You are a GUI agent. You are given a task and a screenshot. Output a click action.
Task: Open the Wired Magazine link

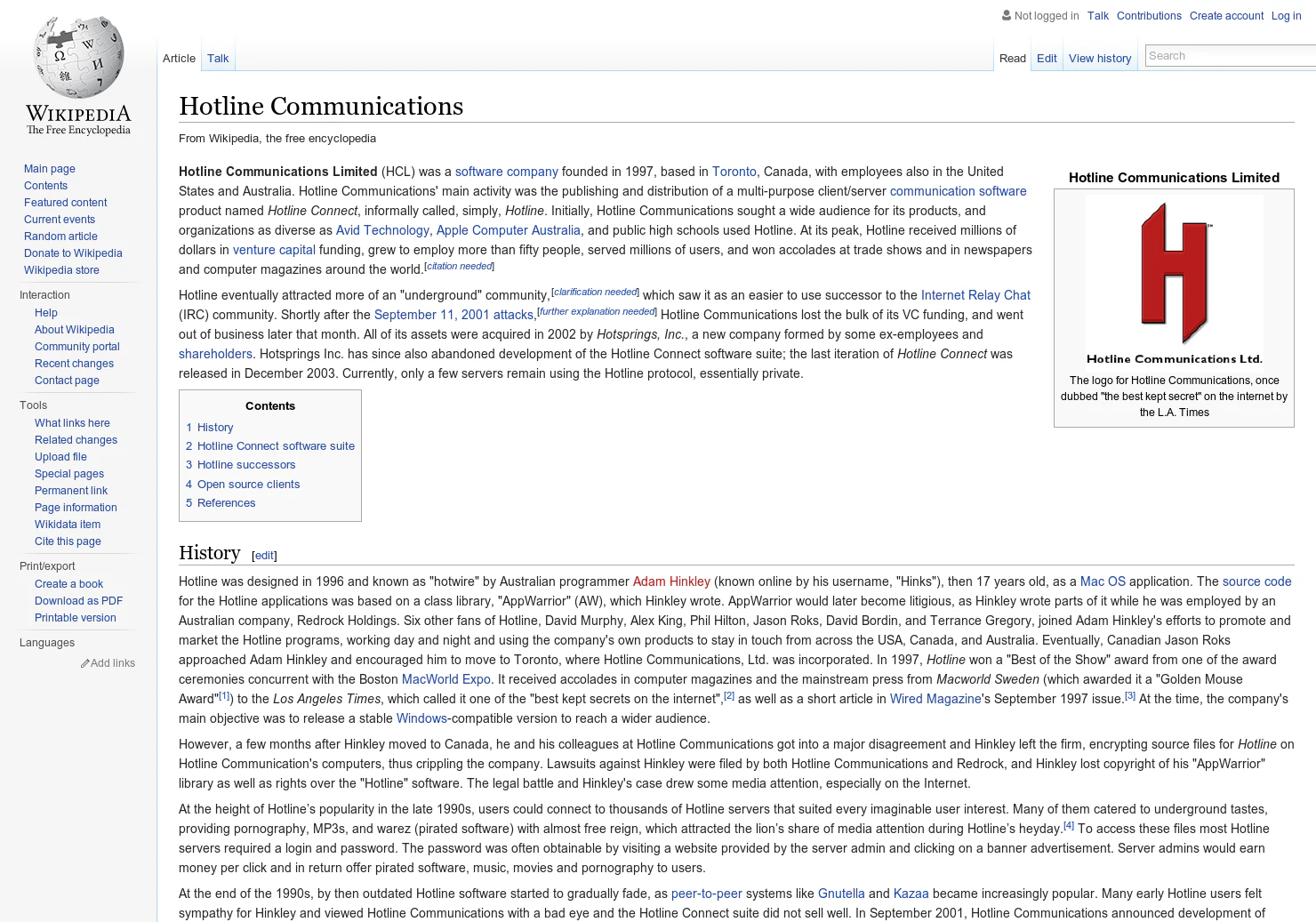click(x=935, y=699)
